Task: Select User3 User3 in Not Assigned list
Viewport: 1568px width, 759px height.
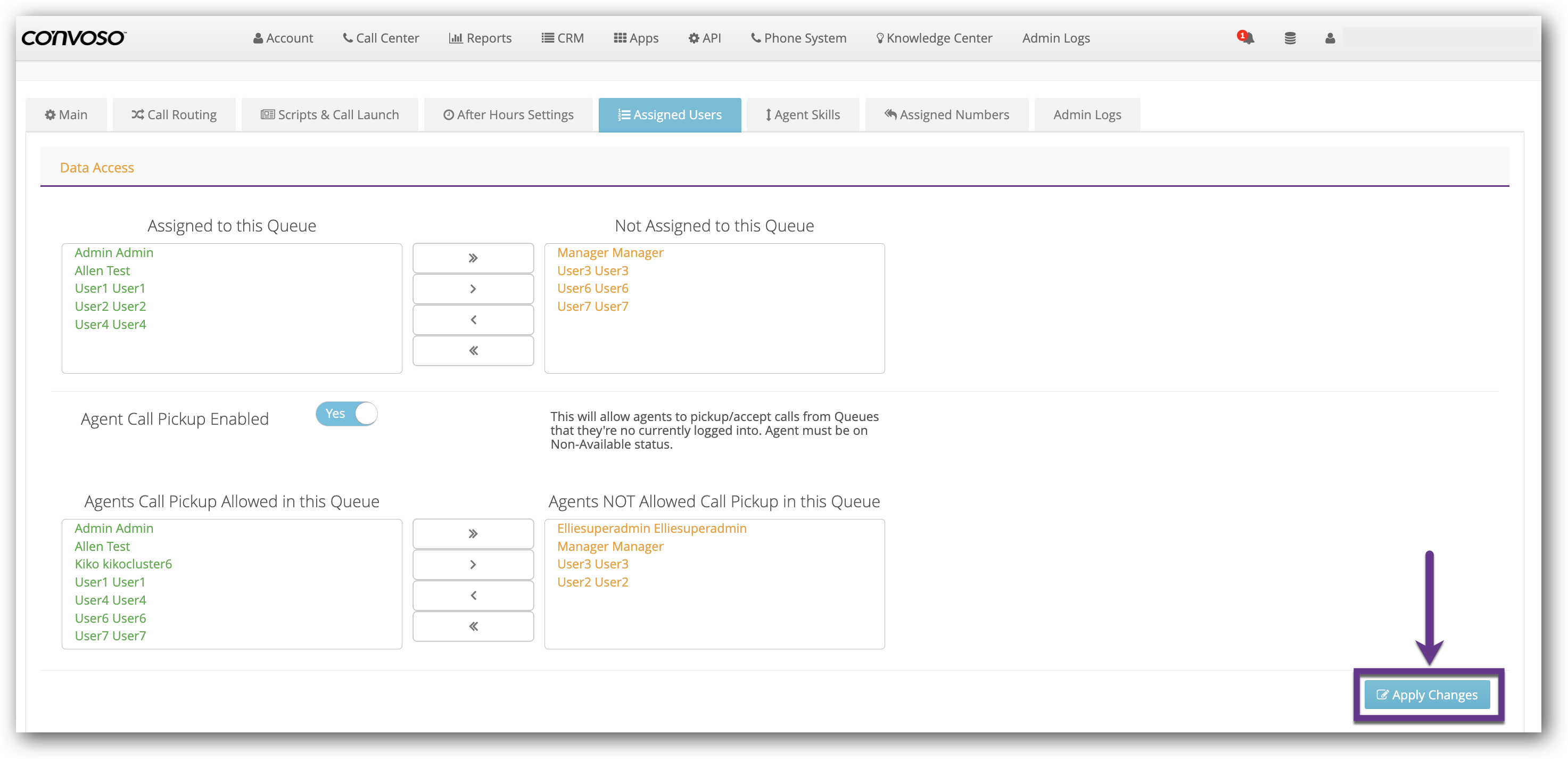Action: coord(593,271)
